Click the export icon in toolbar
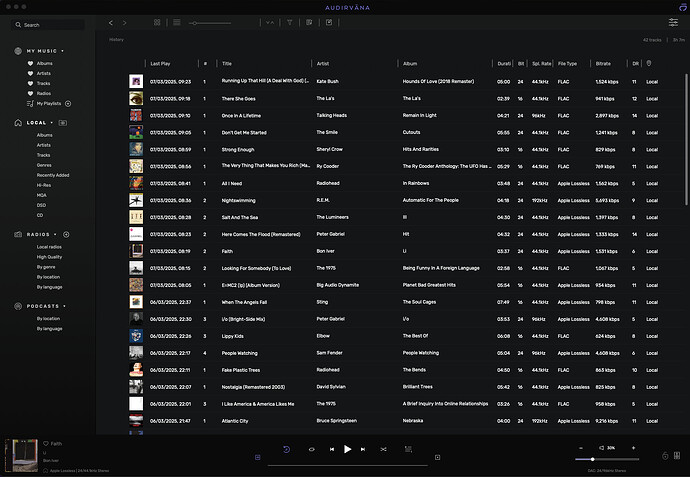690x477 pixels. point(329,22)
